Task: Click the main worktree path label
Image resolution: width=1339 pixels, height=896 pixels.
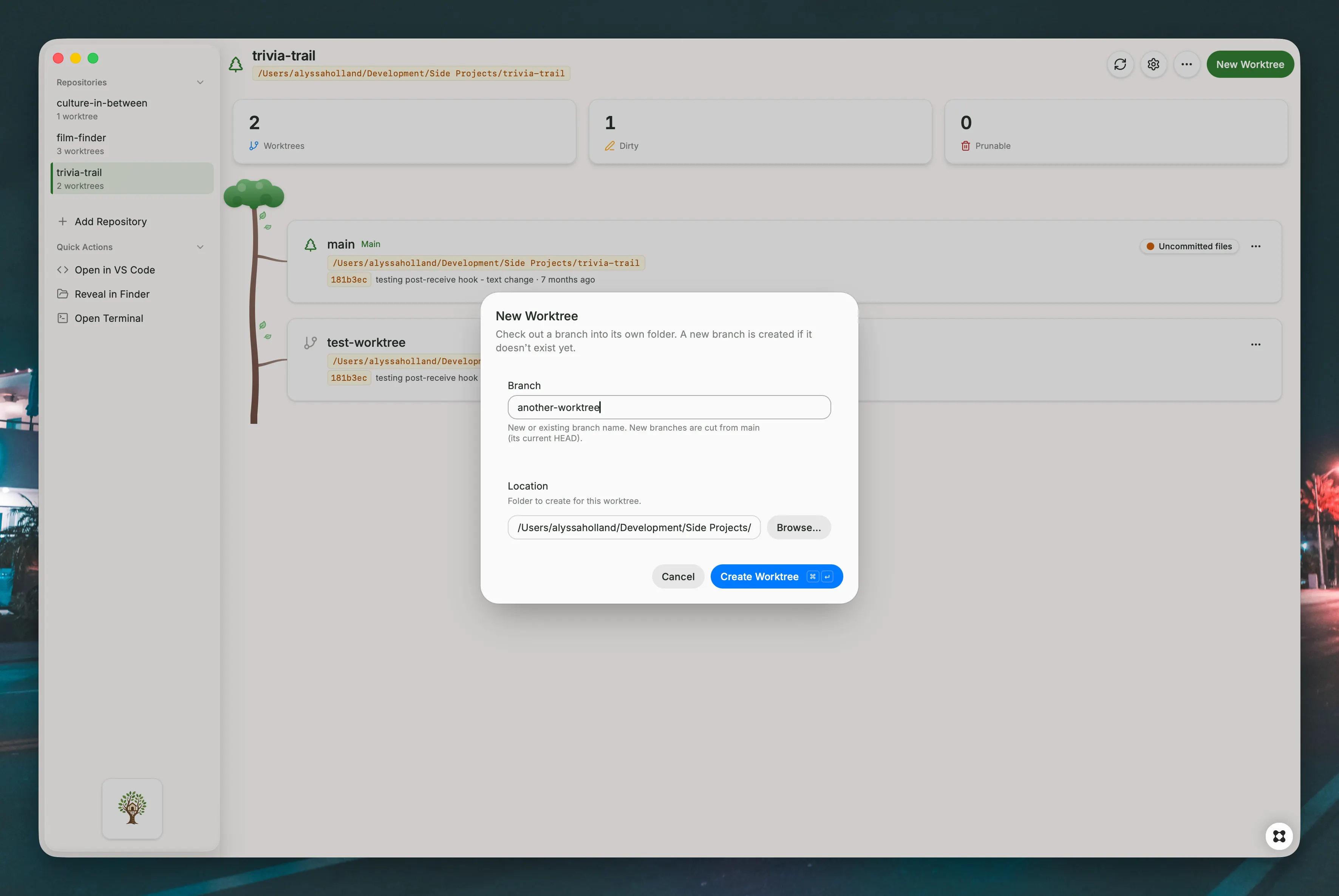Action: click(x=486, y=263)
